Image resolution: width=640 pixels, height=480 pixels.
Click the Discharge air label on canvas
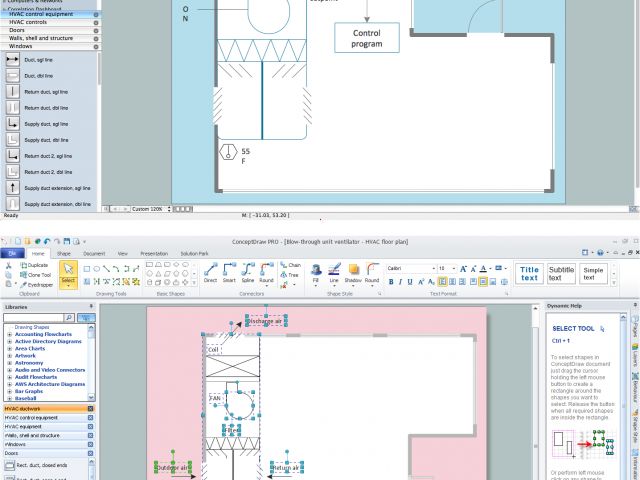266,321
